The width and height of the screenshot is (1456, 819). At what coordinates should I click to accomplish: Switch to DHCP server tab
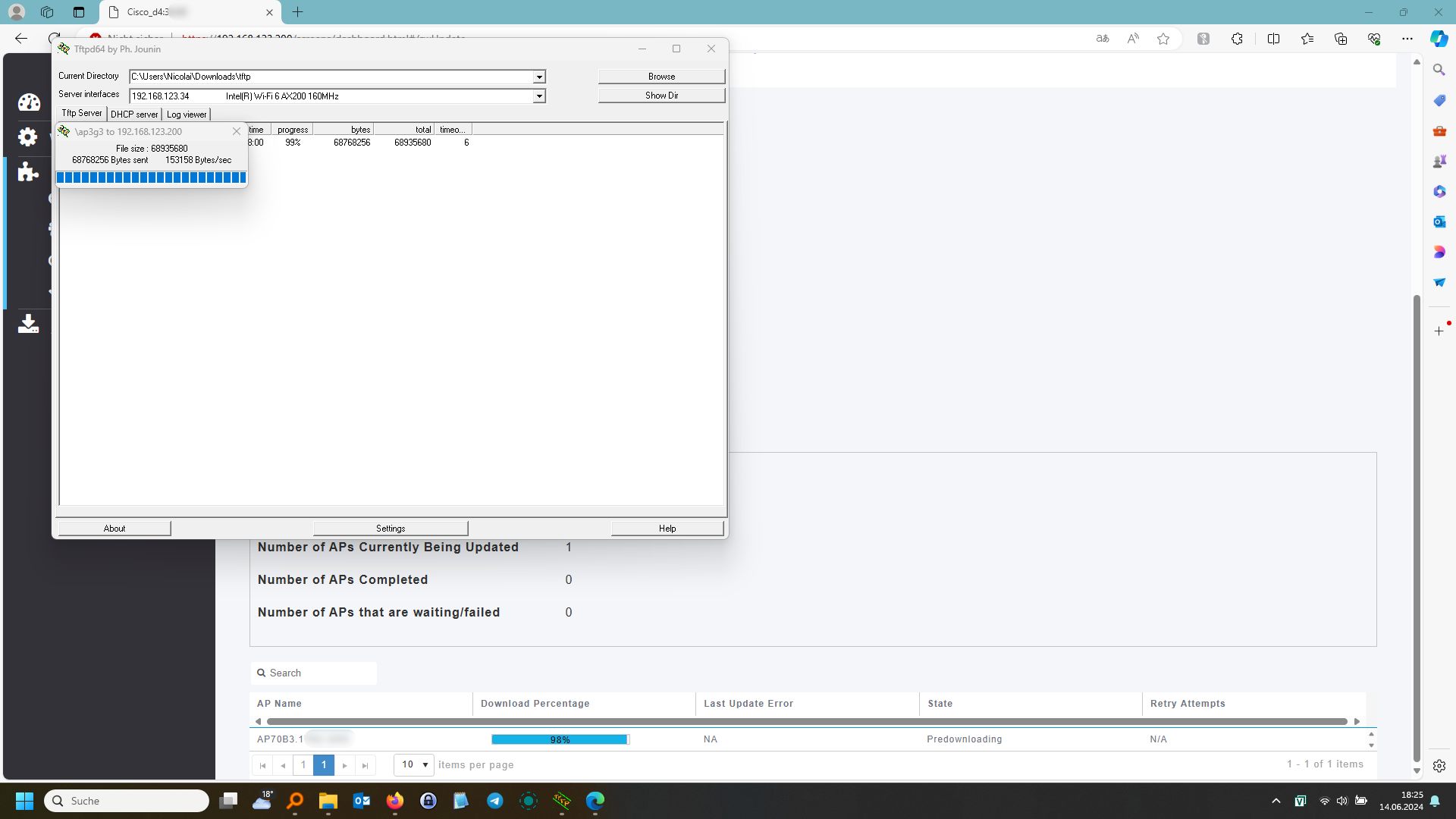tap(133, 114)
